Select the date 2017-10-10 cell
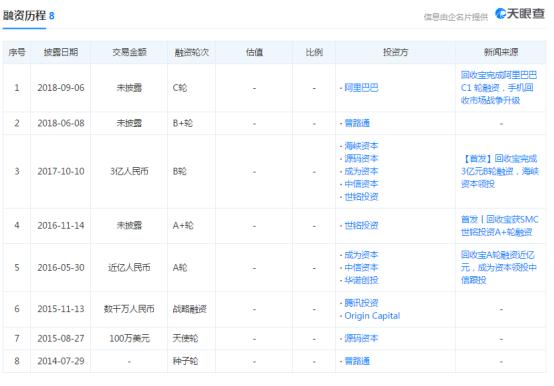The height and width of the screenshot is (386, 554). click(61, 171)
